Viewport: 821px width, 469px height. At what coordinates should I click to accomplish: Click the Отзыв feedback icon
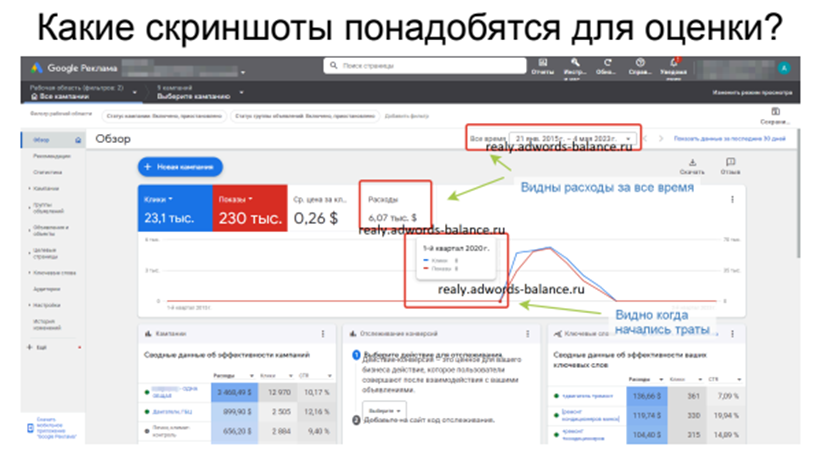click(730, 162)
